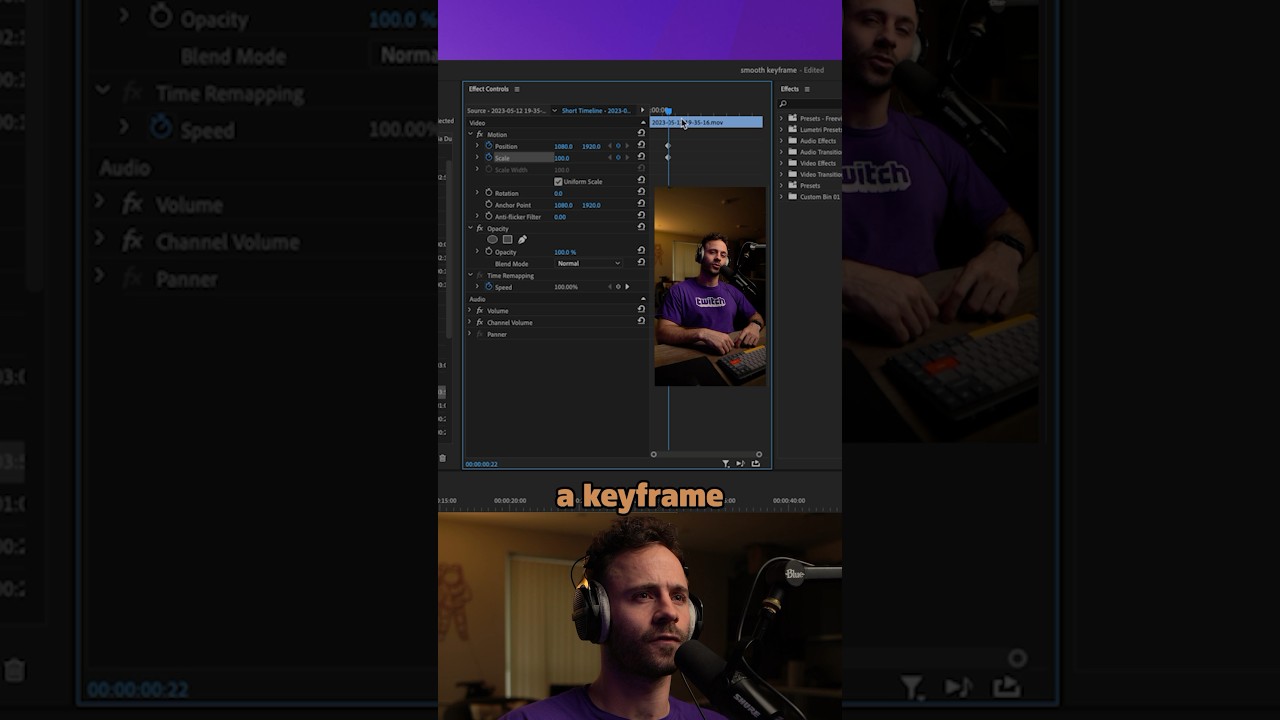Image resolution: width=1280 pixels, height=720 pixels.
Task: Switch to the Effect Controls tab
Action: 489,89
